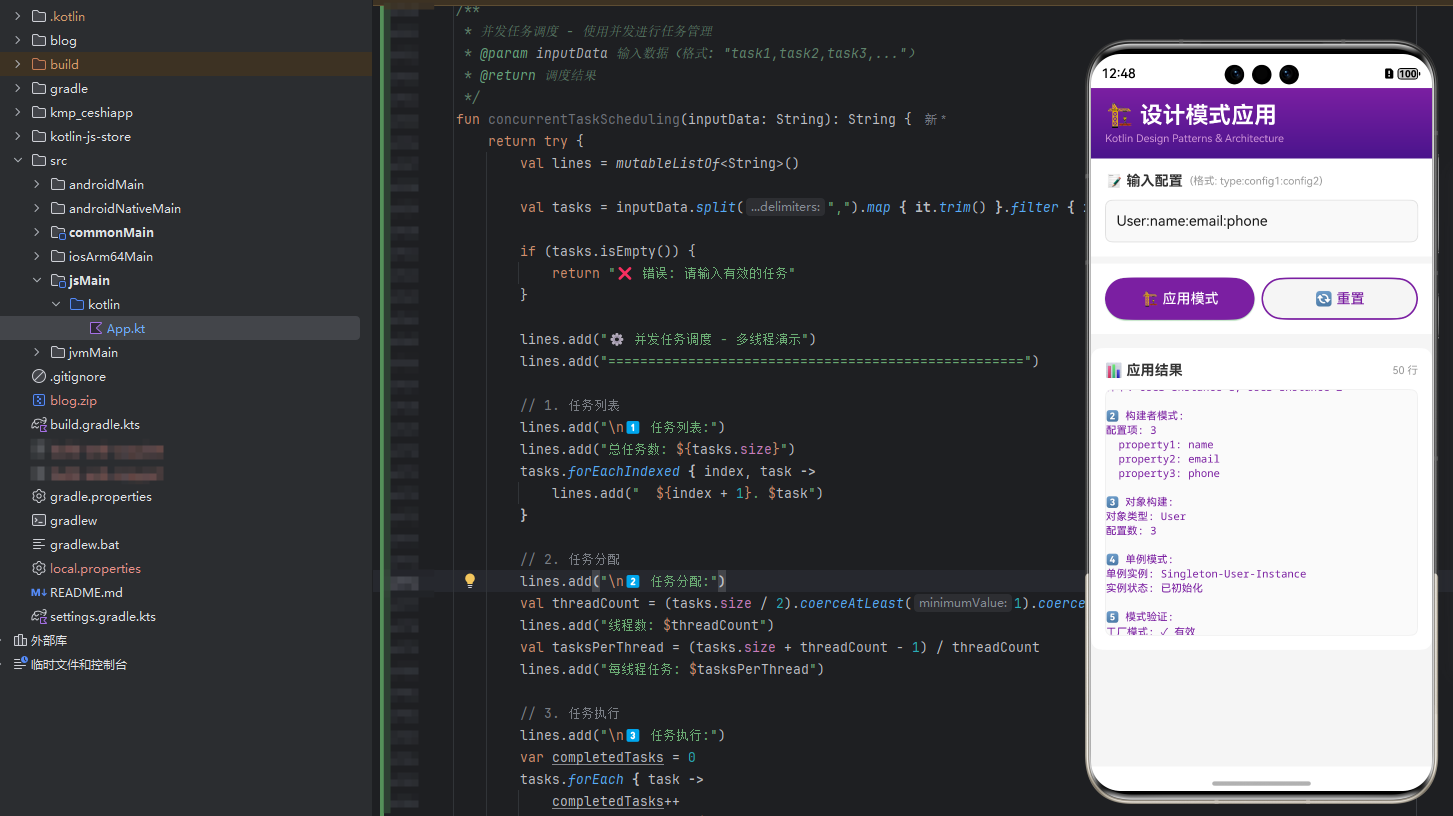Click the 临时文件和控制台 icon
The height and width of the screenshot is (816, 1453).
20,664
